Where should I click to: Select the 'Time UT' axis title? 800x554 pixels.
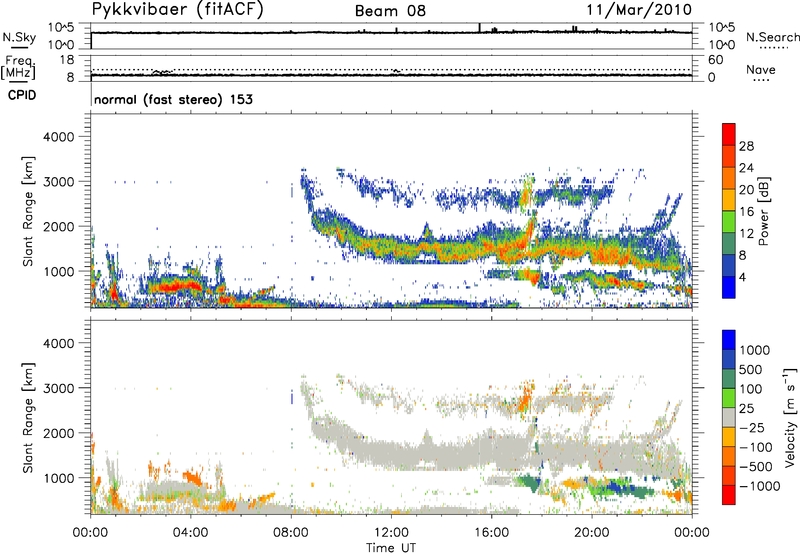391,548
